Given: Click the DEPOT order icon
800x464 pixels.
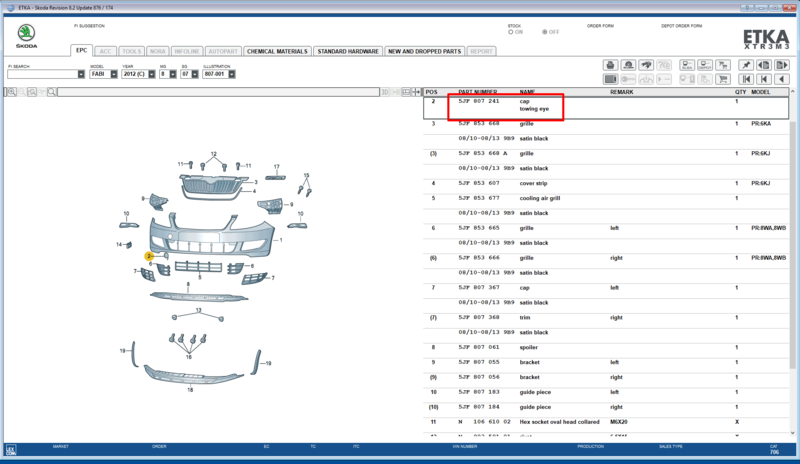Looking at the screenshot, I should pyautogui.click(x=705, y=65).
